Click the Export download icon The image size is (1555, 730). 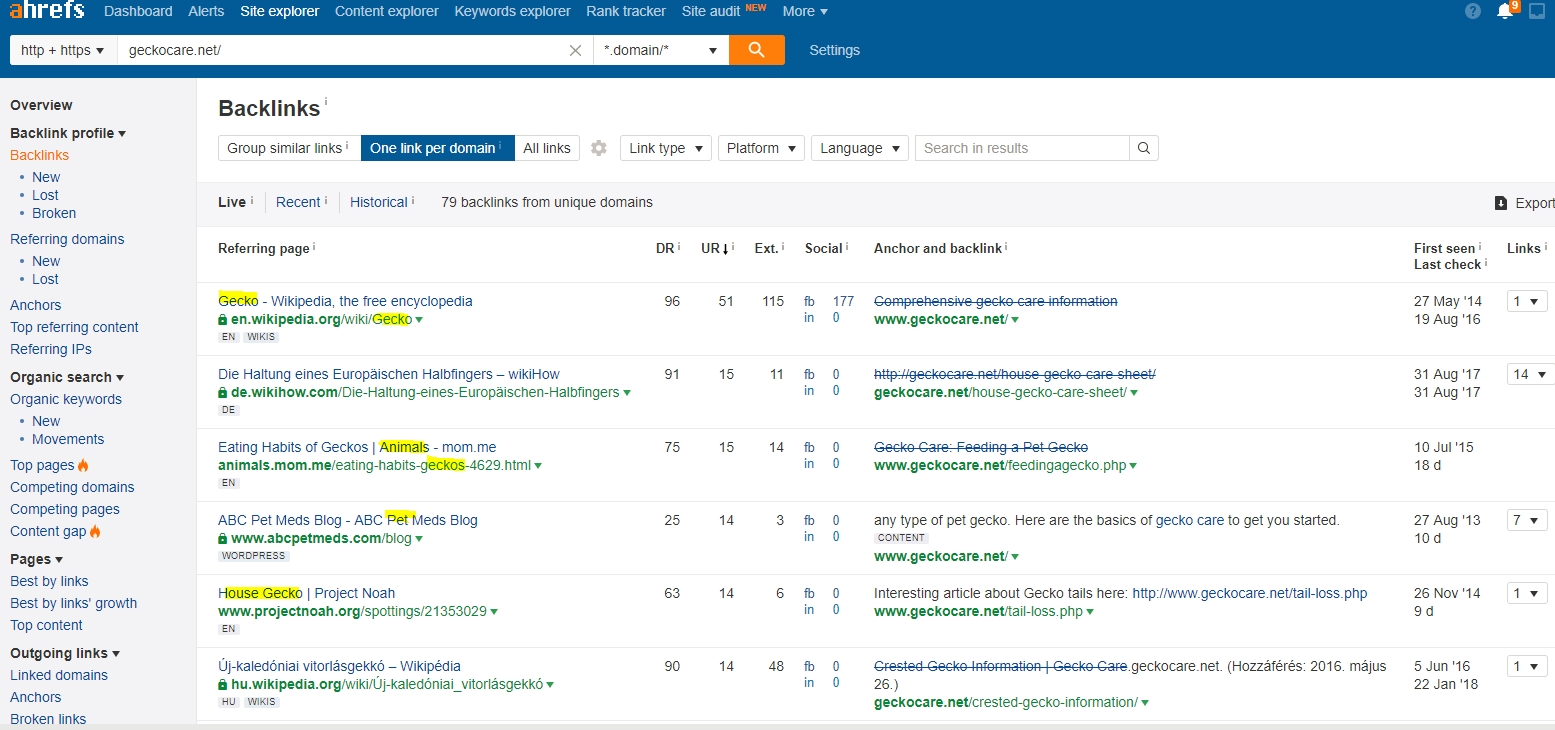tap(1501, 203)
